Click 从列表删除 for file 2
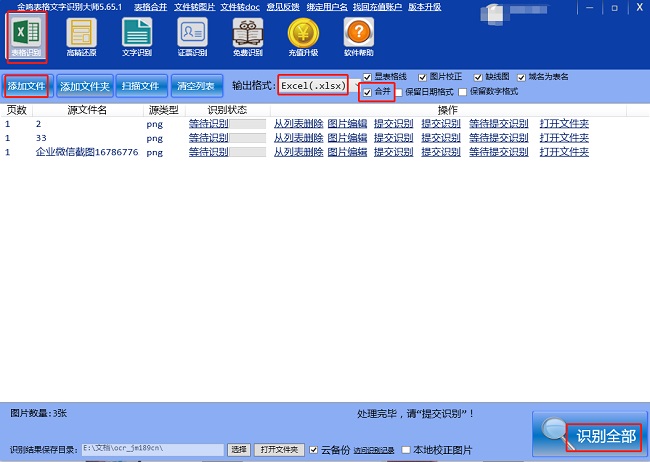 pyautogui.click(x=298, y=124)
